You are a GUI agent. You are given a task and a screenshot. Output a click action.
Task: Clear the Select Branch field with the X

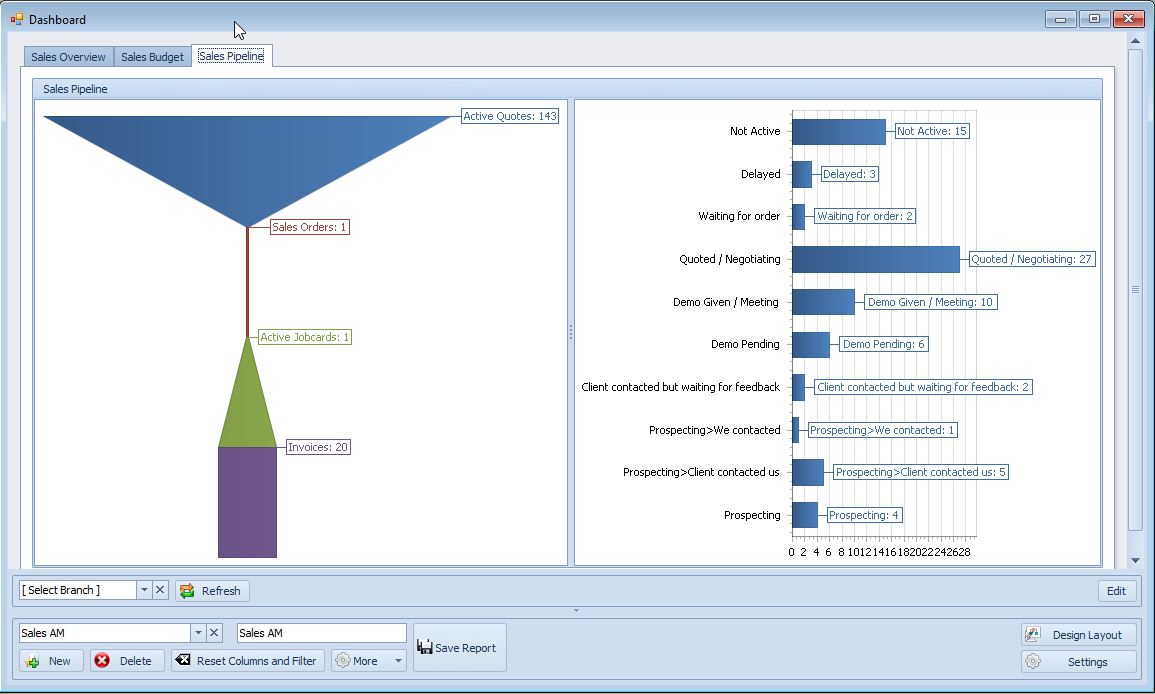point(160,590)
